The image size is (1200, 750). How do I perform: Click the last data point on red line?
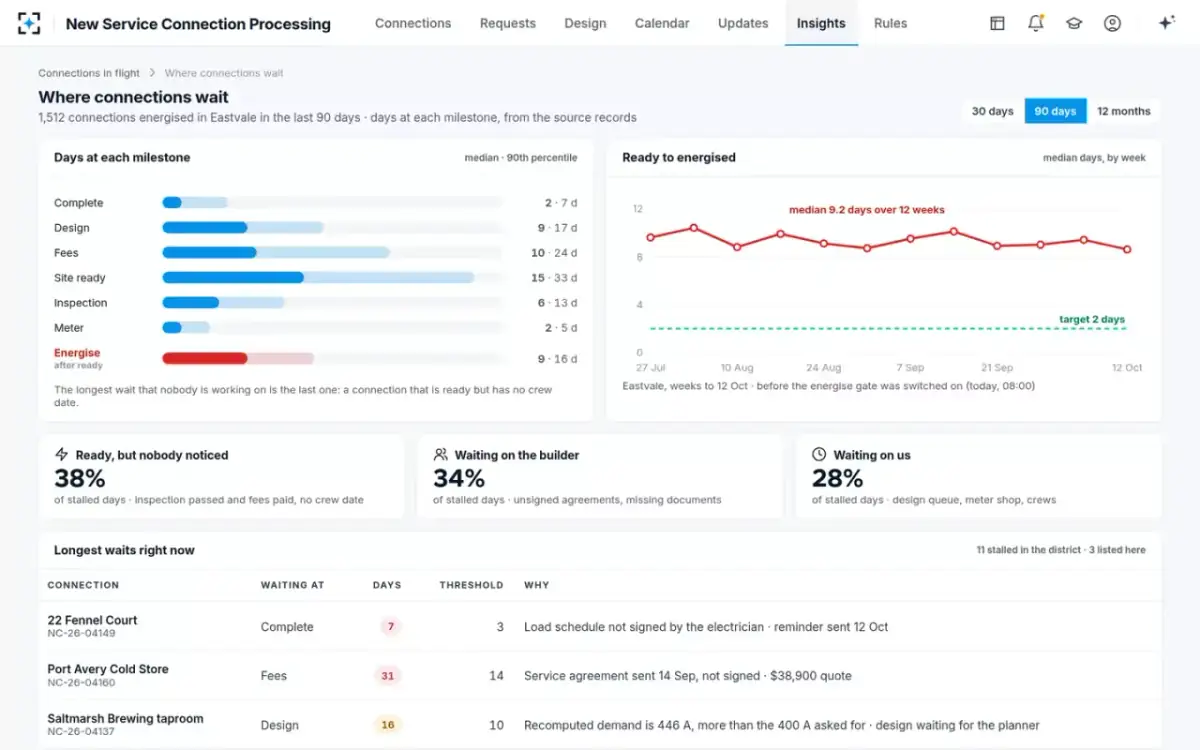click(x=1127, y=249)
